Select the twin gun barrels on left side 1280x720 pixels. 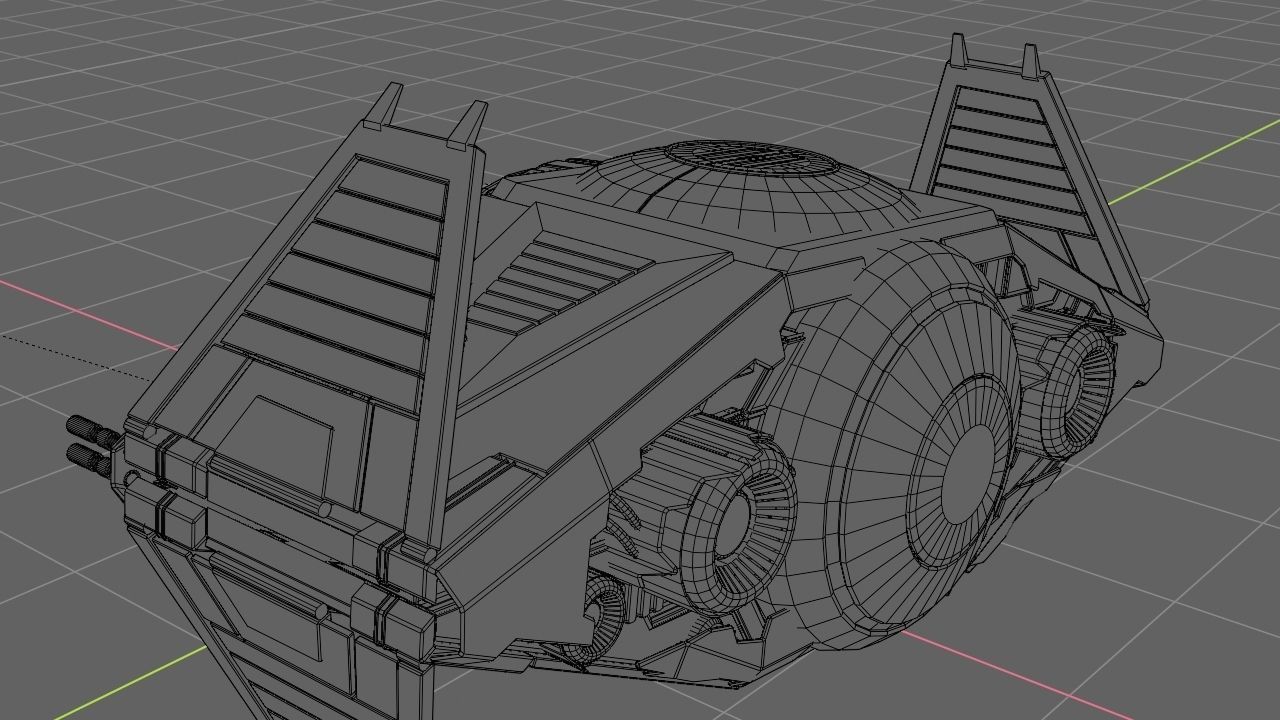(92, 444)
